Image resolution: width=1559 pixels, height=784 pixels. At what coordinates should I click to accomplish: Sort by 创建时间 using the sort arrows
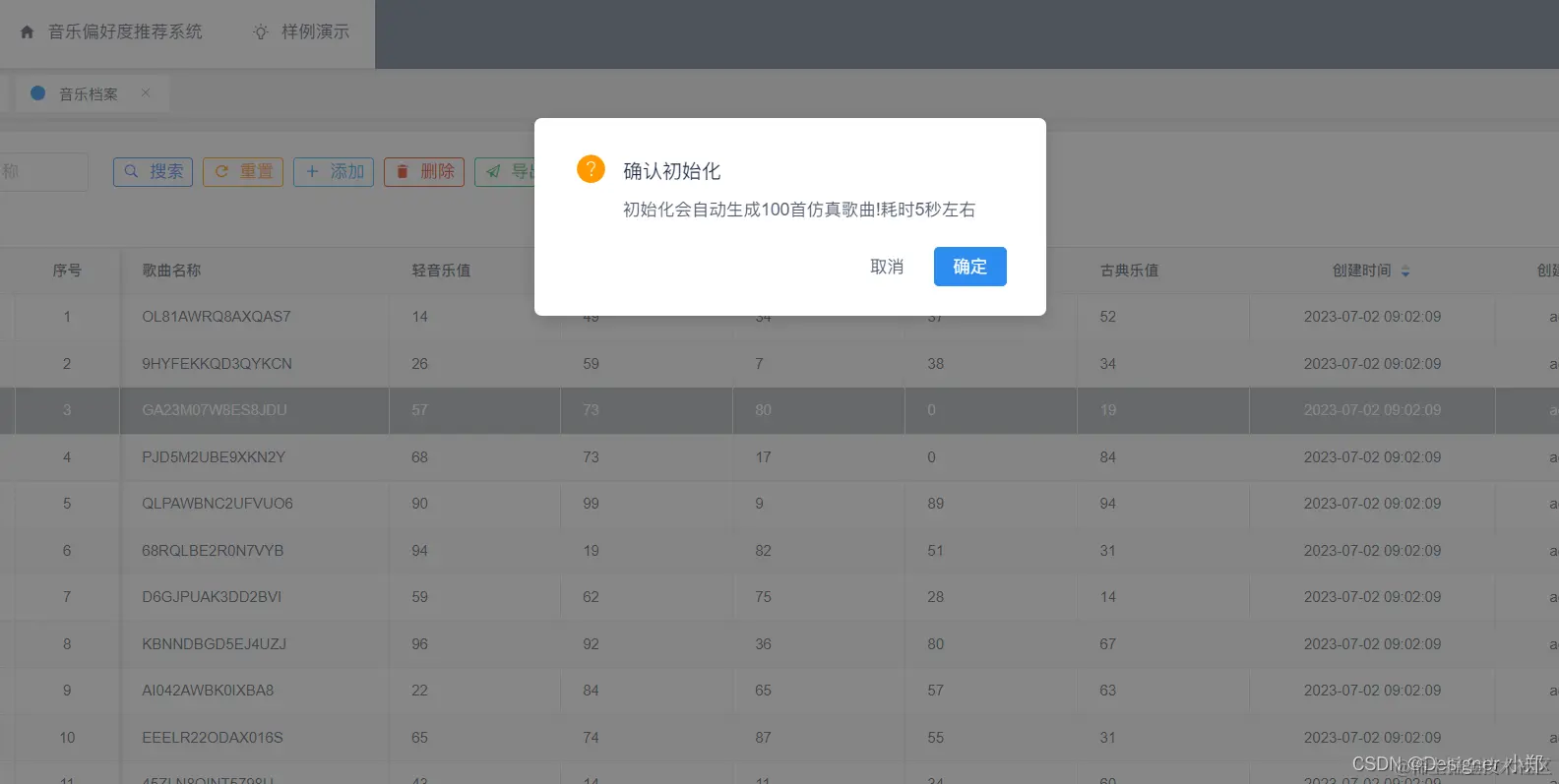[x=1405, y=271]
